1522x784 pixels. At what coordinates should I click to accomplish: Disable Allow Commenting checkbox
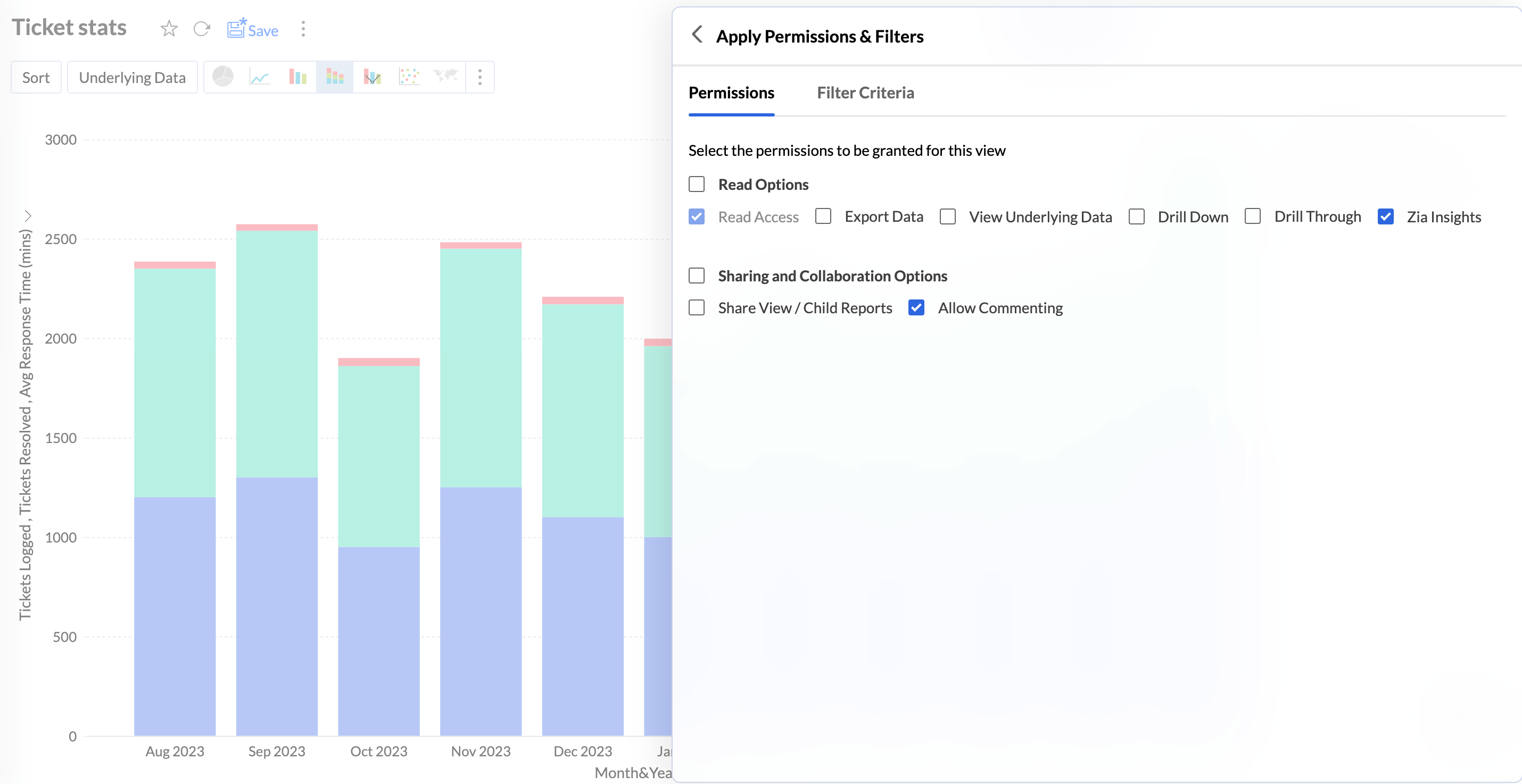[916, 307]
